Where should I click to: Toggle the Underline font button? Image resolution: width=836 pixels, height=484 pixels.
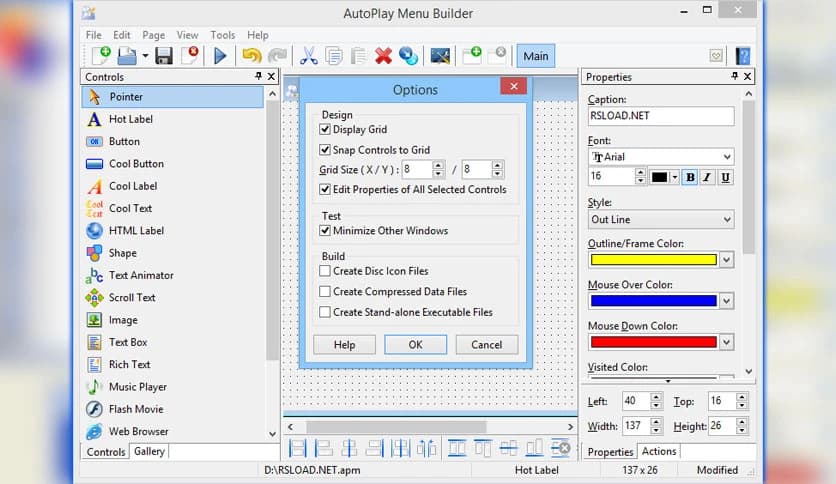pos(726,178)
